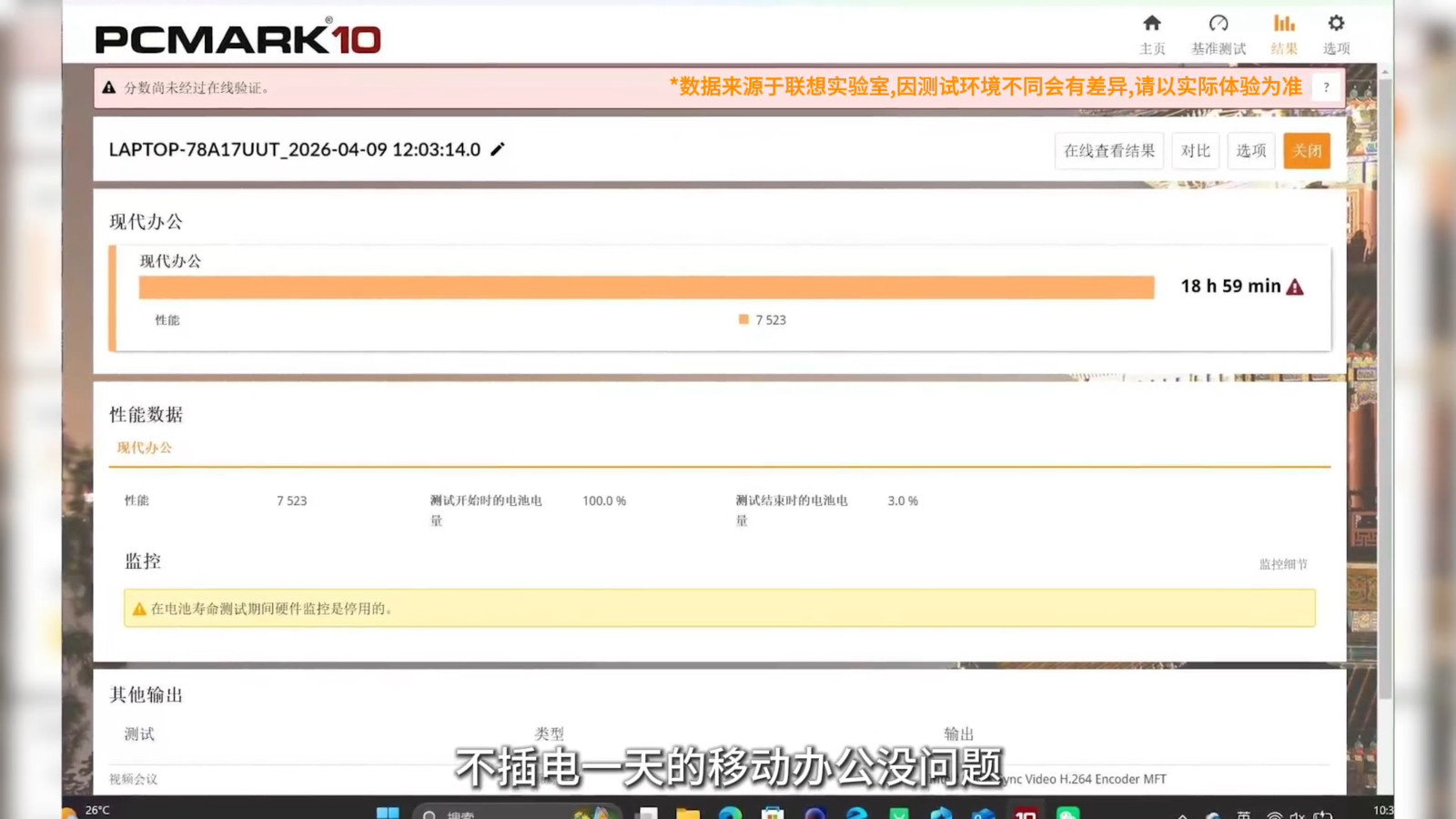Click the 测试结束时的电池电量 label
The width and height of the screenshot is (1456, 819).
tap(792, 511)
